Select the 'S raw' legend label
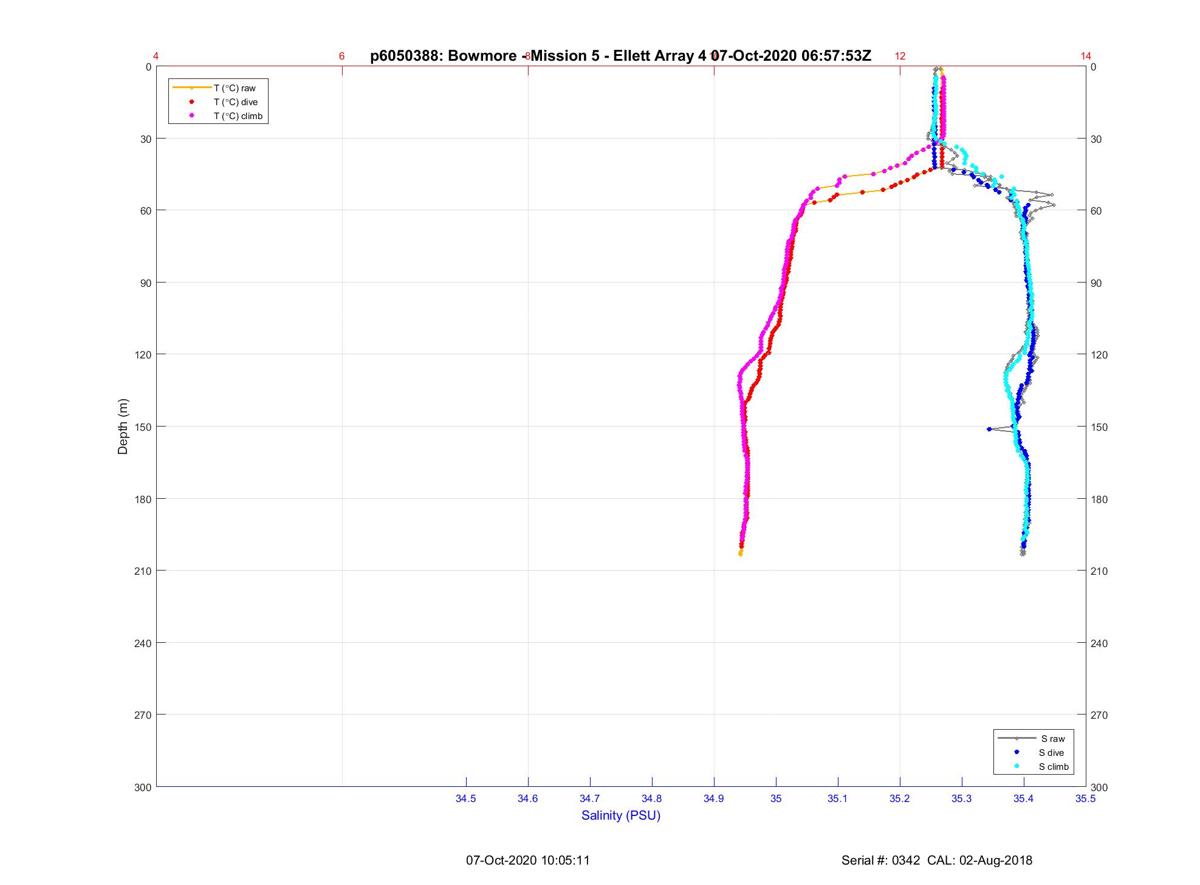The height and width of the screenshot is (885, 1200). tap(1051, 738)
